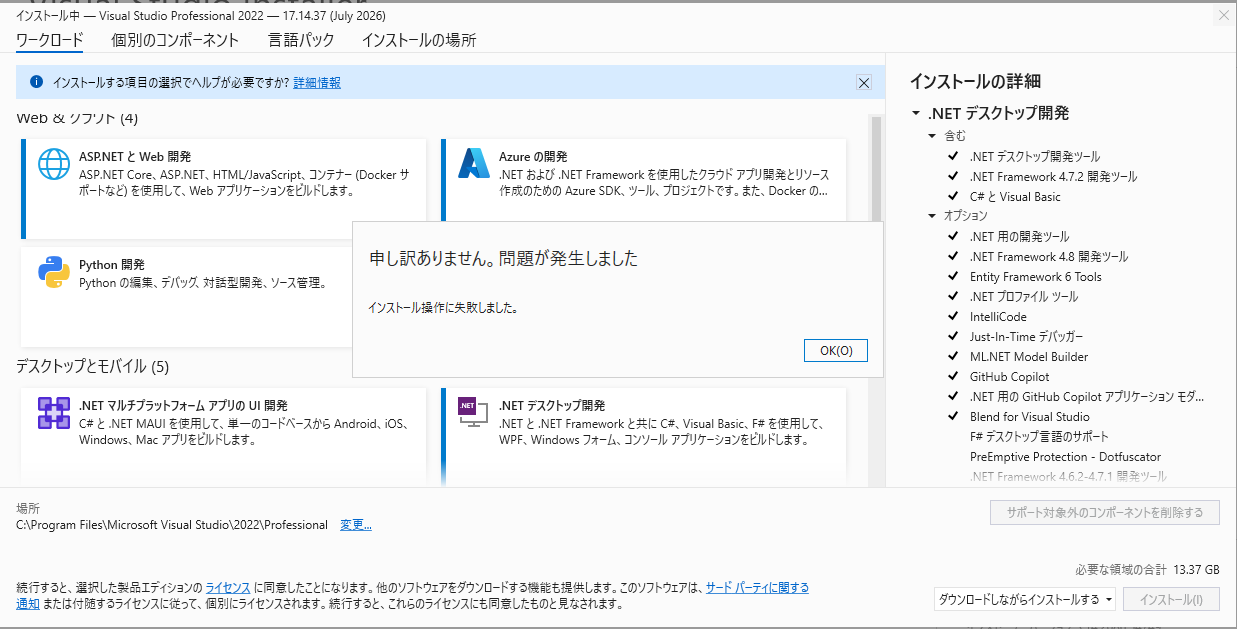Screen dimensions: 1237x629
Task: Uncheck ML.NET Model Builder option
Action: (x=953, y=356)
